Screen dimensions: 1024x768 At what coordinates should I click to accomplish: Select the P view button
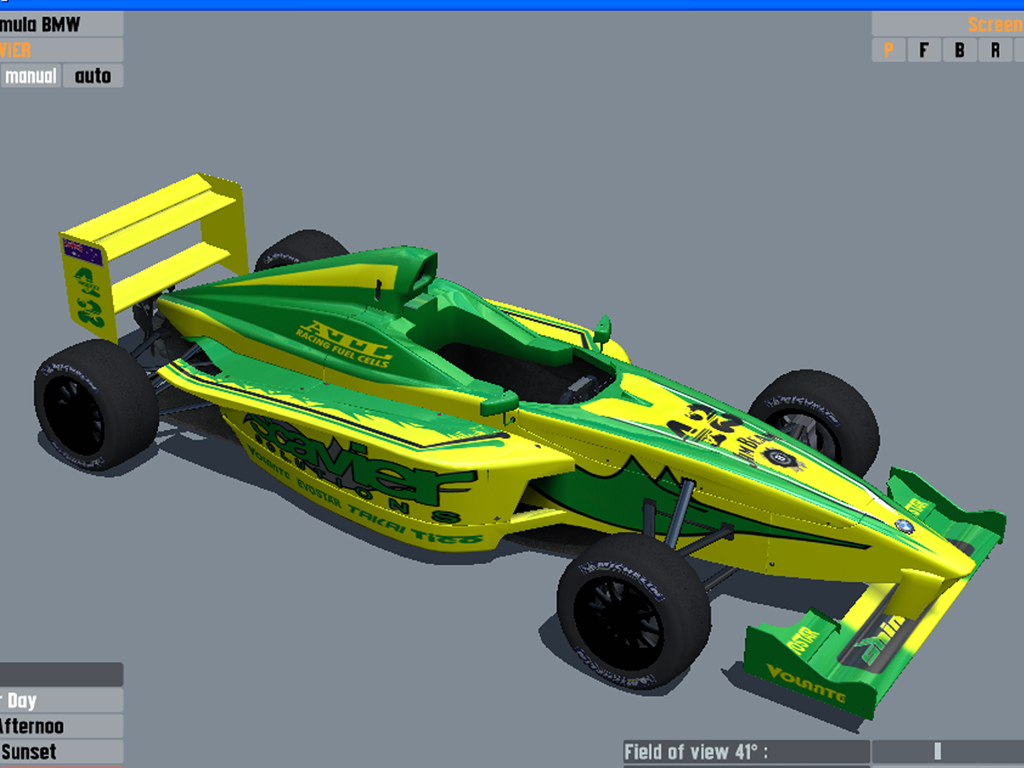pos(888,50)
